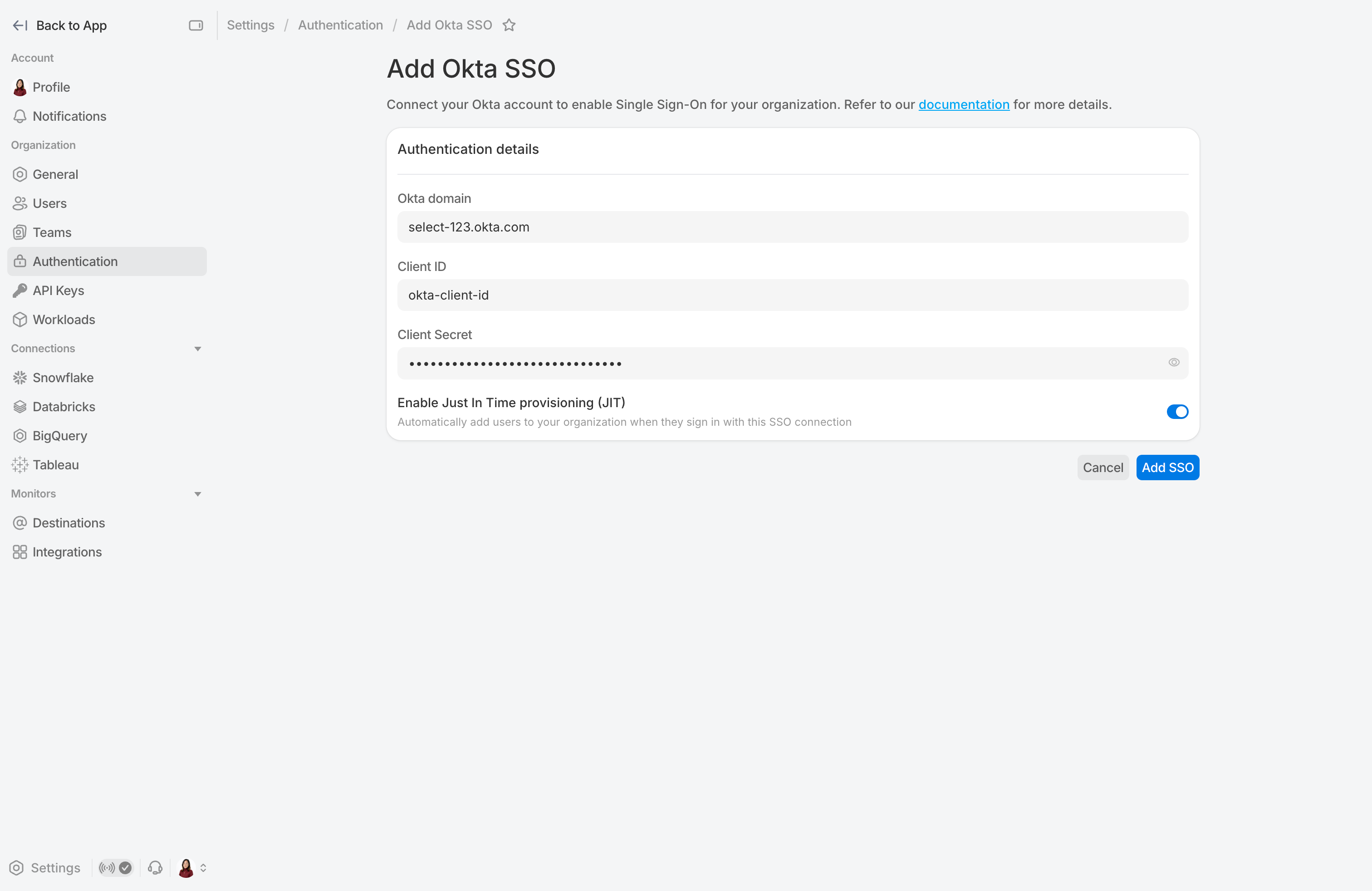The width and height of the screenshot is (1372, 891).
Task: Disable Just In Time provisioning toggle
Action: pos(1177,412)
